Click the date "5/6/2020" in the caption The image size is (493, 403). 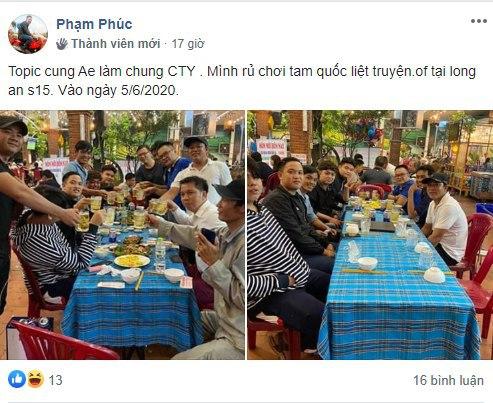(x=148, y=90)
